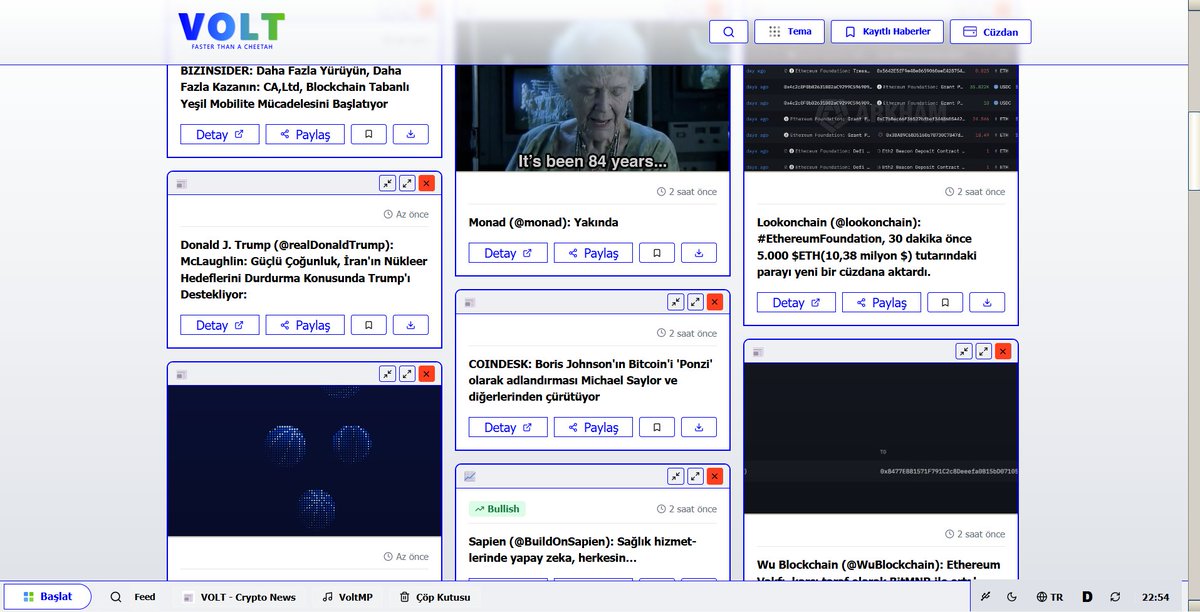Viewport: 1200px width, 612px height.
Task: Expand the Sapien news card fullscreen
Action: [695, 476]
